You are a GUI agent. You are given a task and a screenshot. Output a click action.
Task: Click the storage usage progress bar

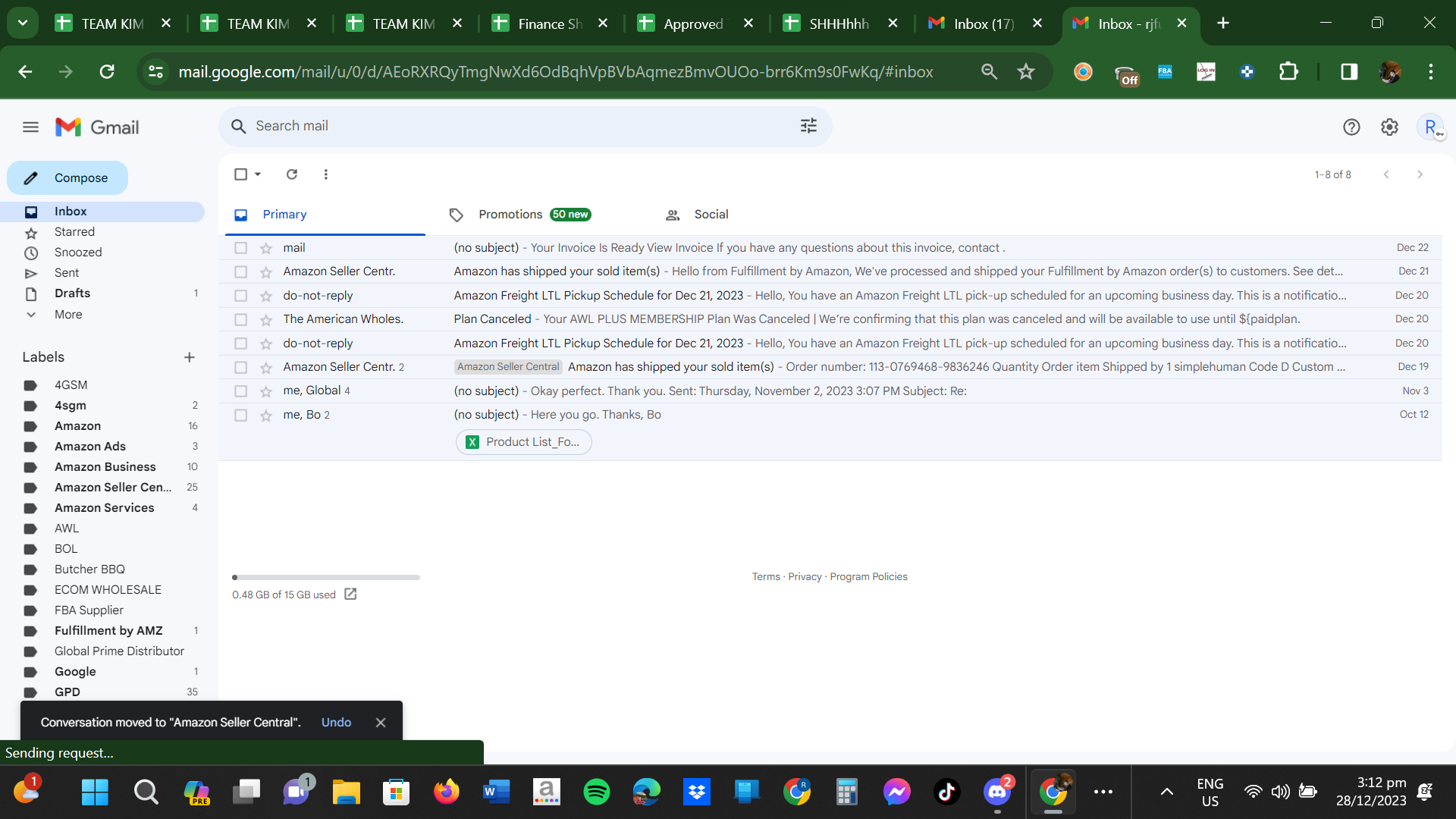(326, 578)
